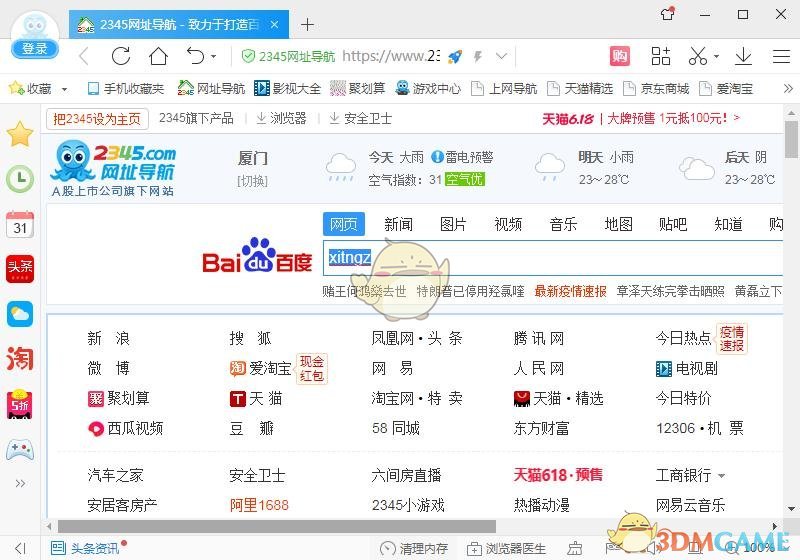Image resolution: width=800 pixels, height=560 pixels.
Task: Expand more bookmarks double chevron
Action: click(x=788, y=89)
